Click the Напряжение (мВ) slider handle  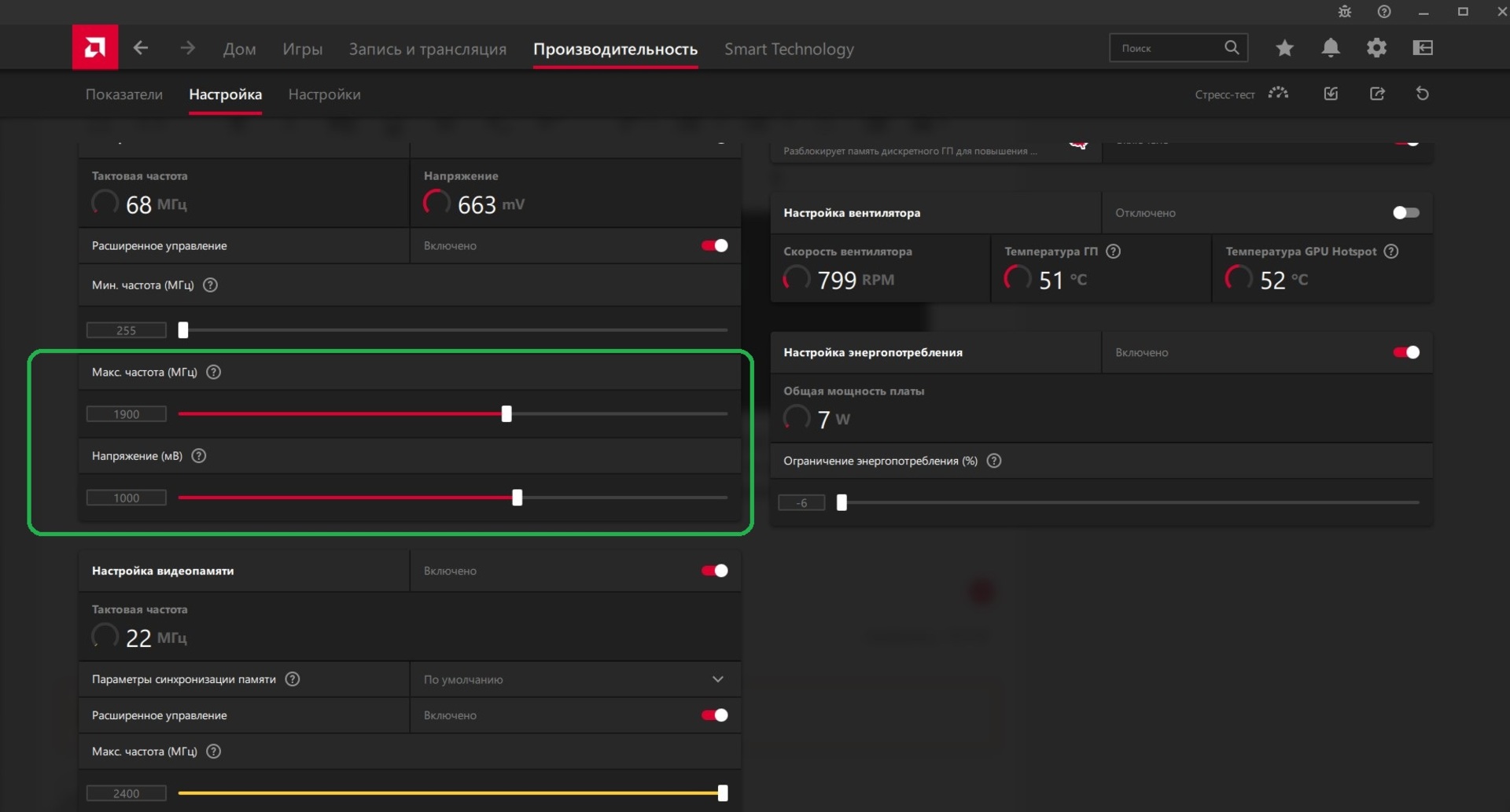517,498
